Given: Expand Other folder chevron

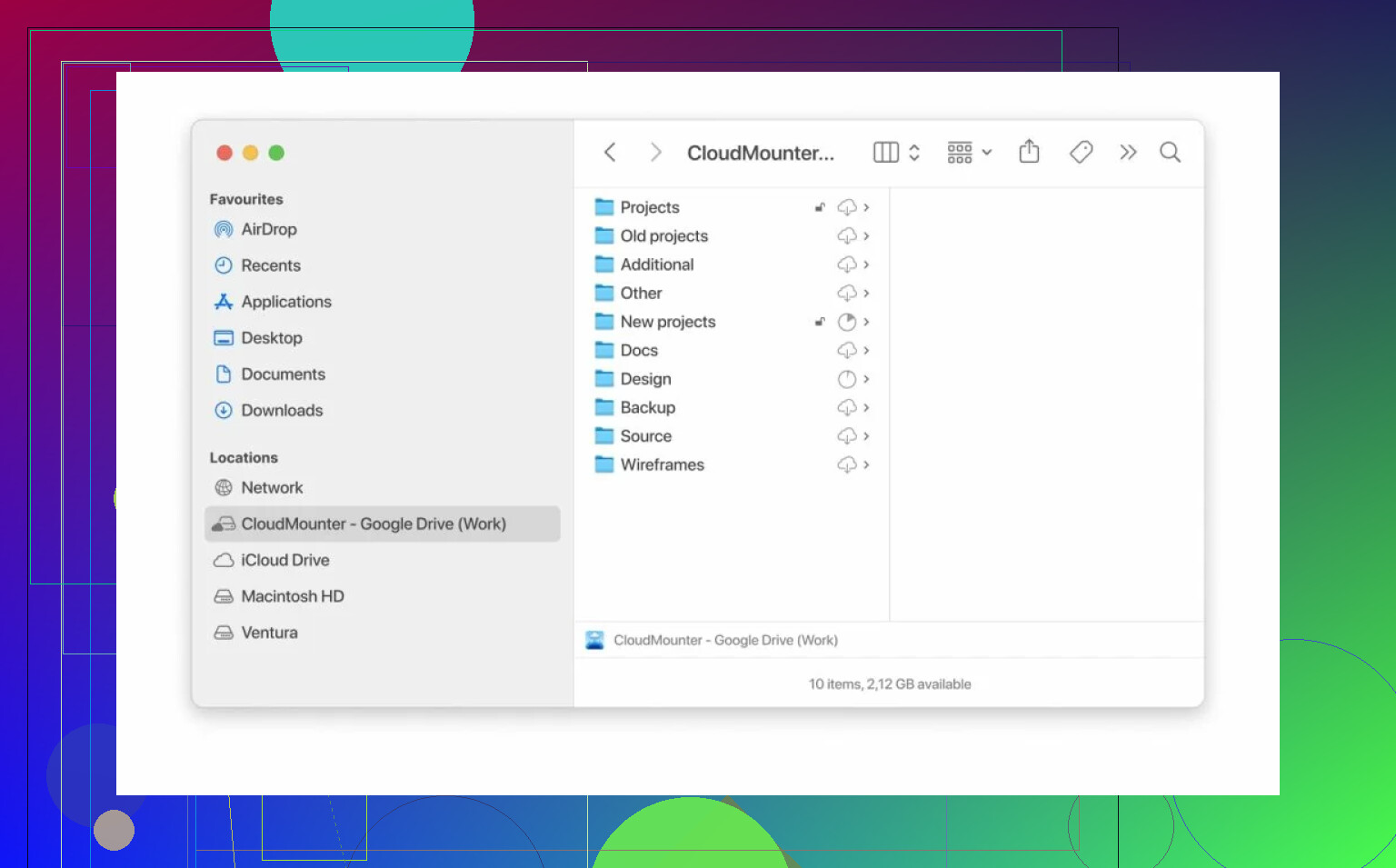Looking at the screenshot, I should point(867,294).
